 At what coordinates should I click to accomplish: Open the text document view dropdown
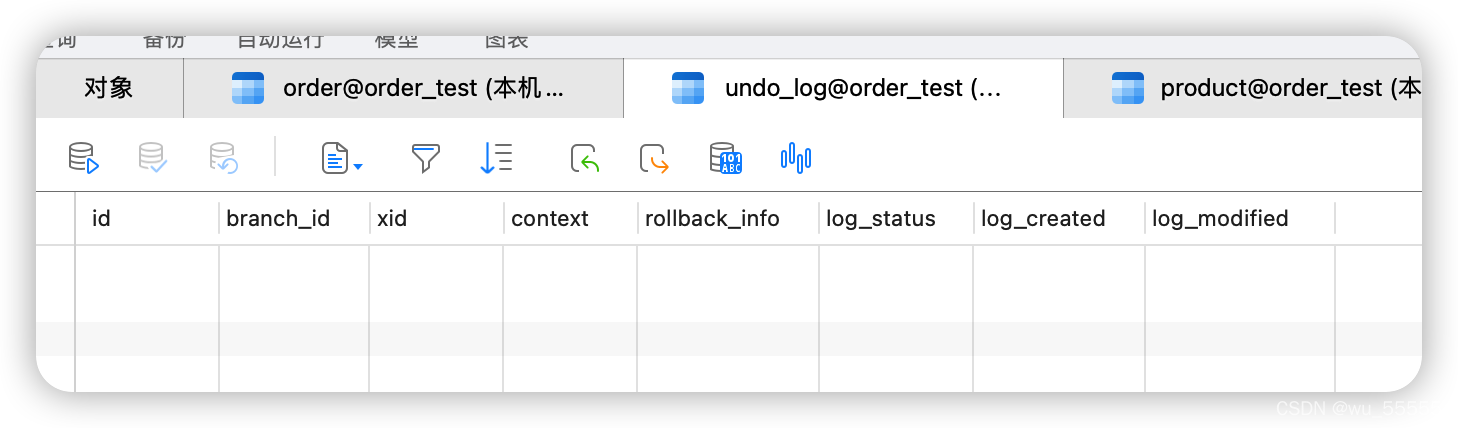pos(341,158)
